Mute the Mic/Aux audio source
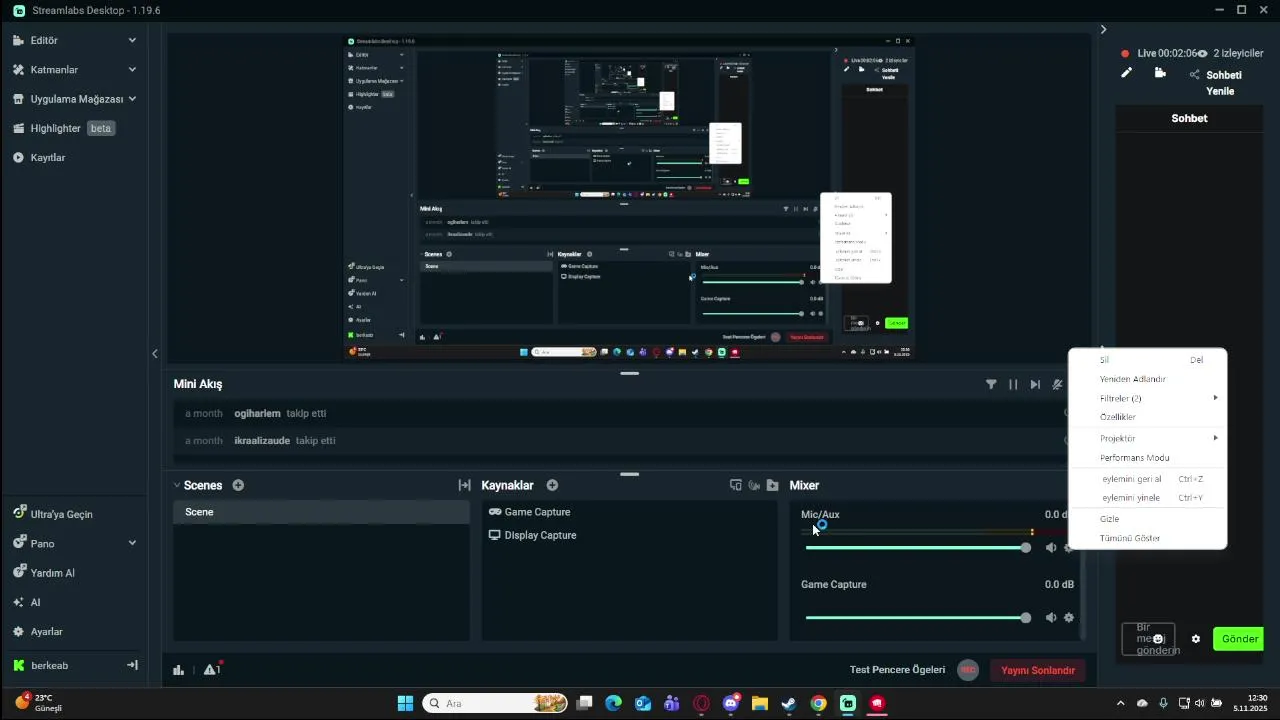The height and width of the screenshot is (720, 1280). (1051, 548)
